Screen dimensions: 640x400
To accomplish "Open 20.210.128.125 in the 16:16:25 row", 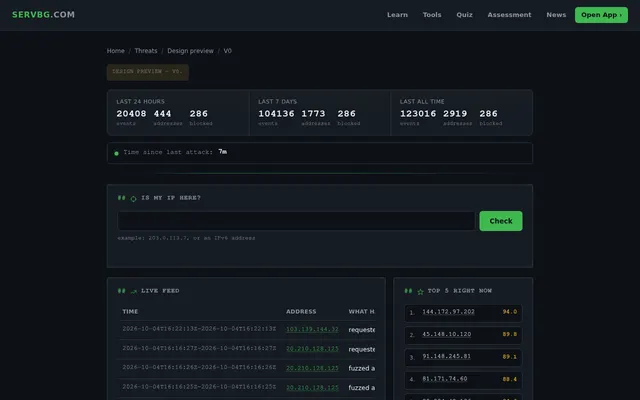I will (x=312, y=388).
